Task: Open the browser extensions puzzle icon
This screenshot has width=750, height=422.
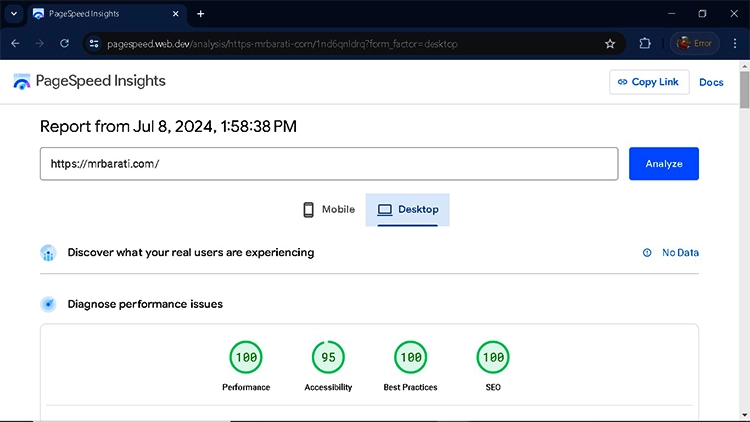Action: 645,44
